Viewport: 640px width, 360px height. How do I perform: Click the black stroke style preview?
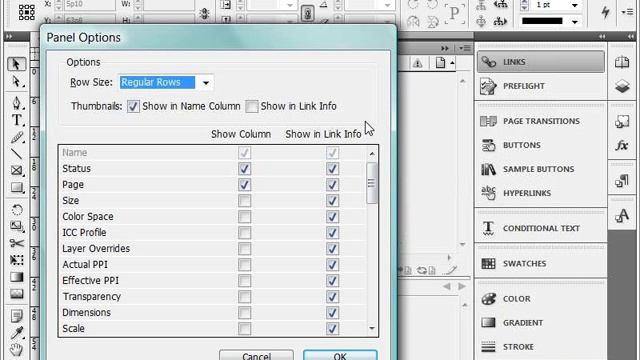(542, 21)
